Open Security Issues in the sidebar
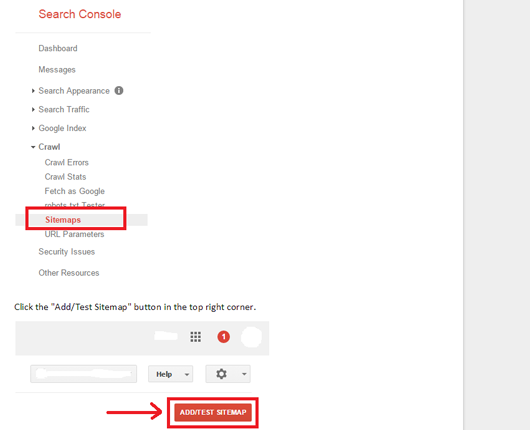530x430 pixels. (x=67, y=252)
